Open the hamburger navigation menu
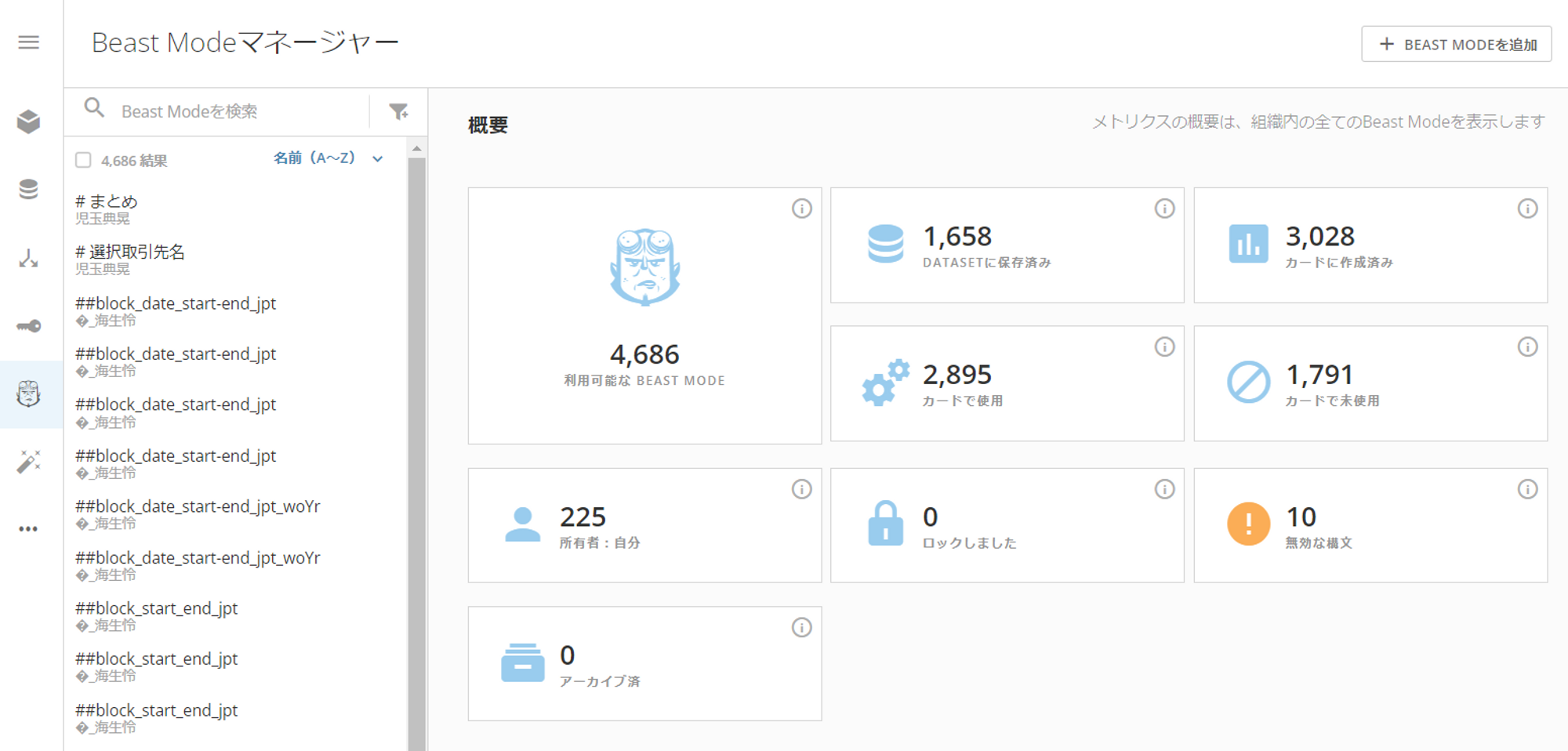 [x=29, y=42]
